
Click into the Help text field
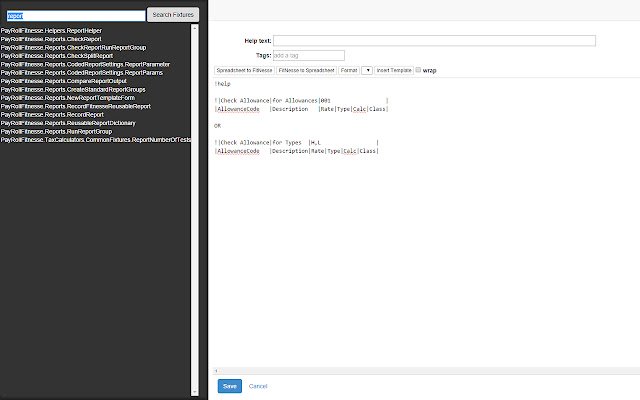tap(434, 41)
